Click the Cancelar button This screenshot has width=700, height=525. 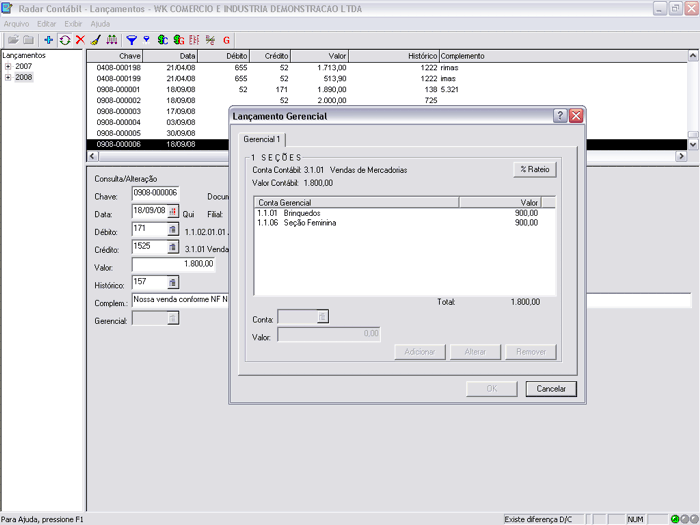click(552, 389)
